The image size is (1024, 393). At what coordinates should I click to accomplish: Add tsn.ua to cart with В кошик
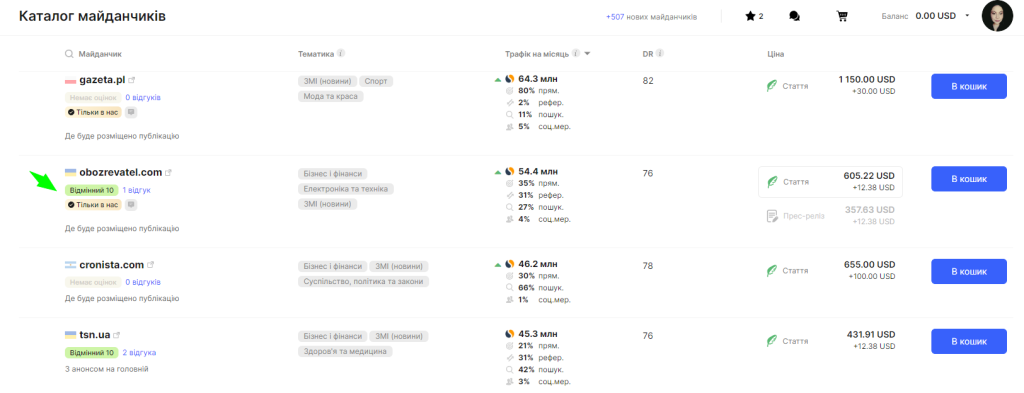click(968, 341)
